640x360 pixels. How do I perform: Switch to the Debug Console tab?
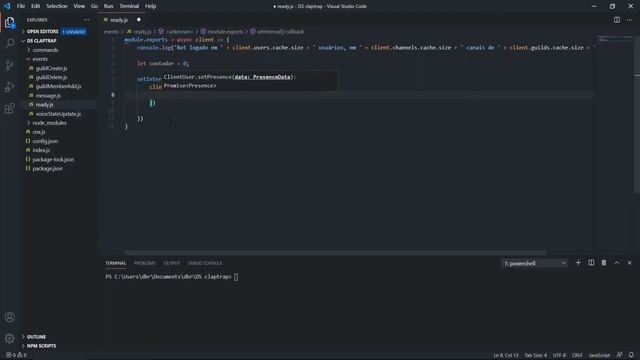[x=205, y=263]
